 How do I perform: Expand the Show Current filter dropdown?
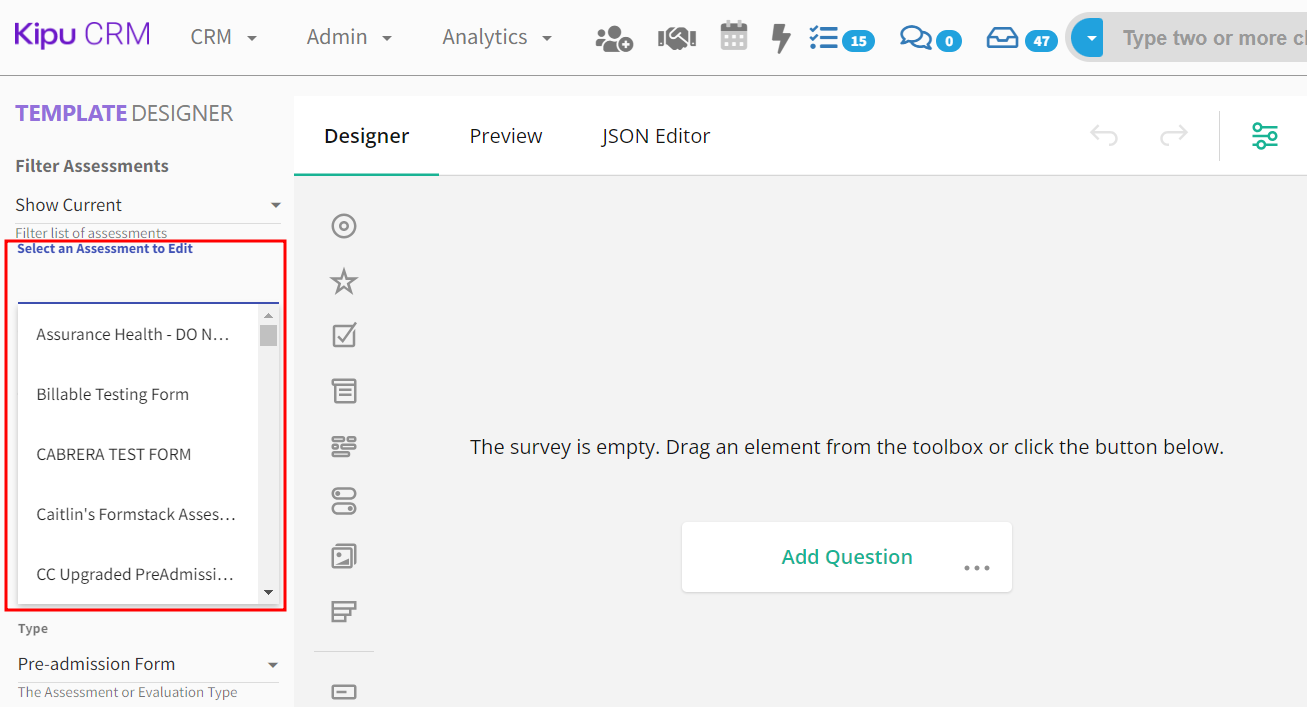pos(147,205)
